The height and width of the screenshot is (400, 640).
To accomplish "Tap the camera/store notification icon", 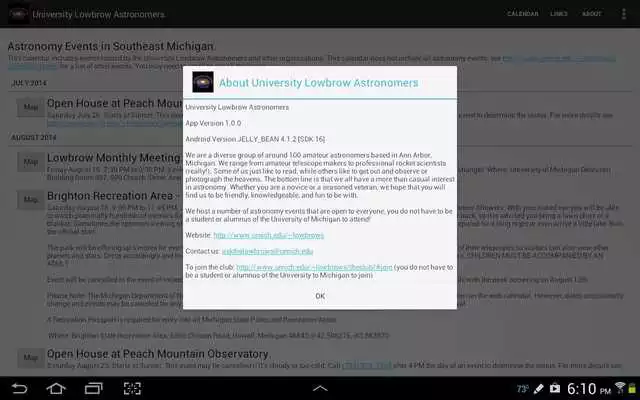I will [555, 388].
